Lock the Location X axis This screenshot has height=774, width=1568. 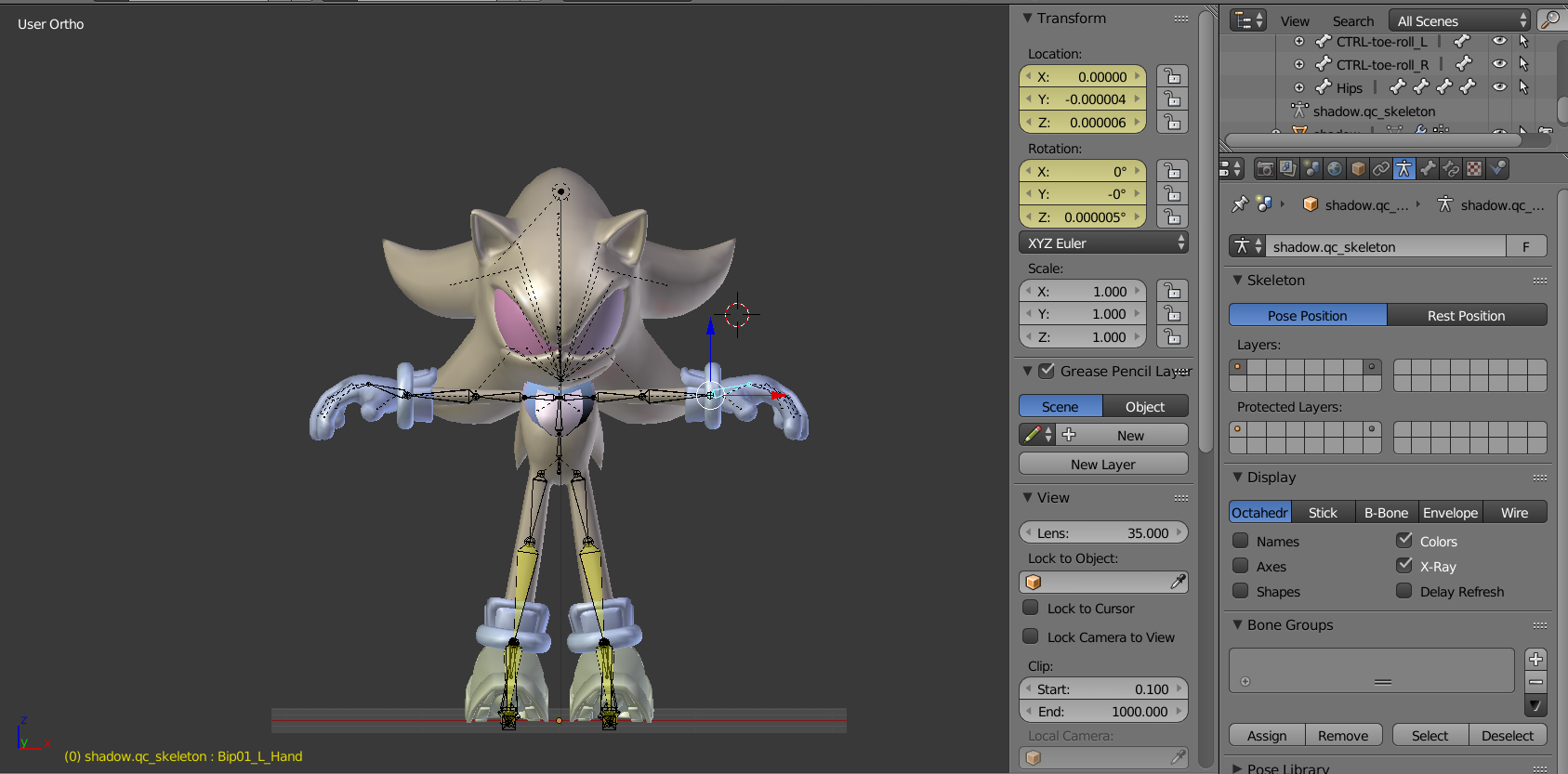[1173, 76]
